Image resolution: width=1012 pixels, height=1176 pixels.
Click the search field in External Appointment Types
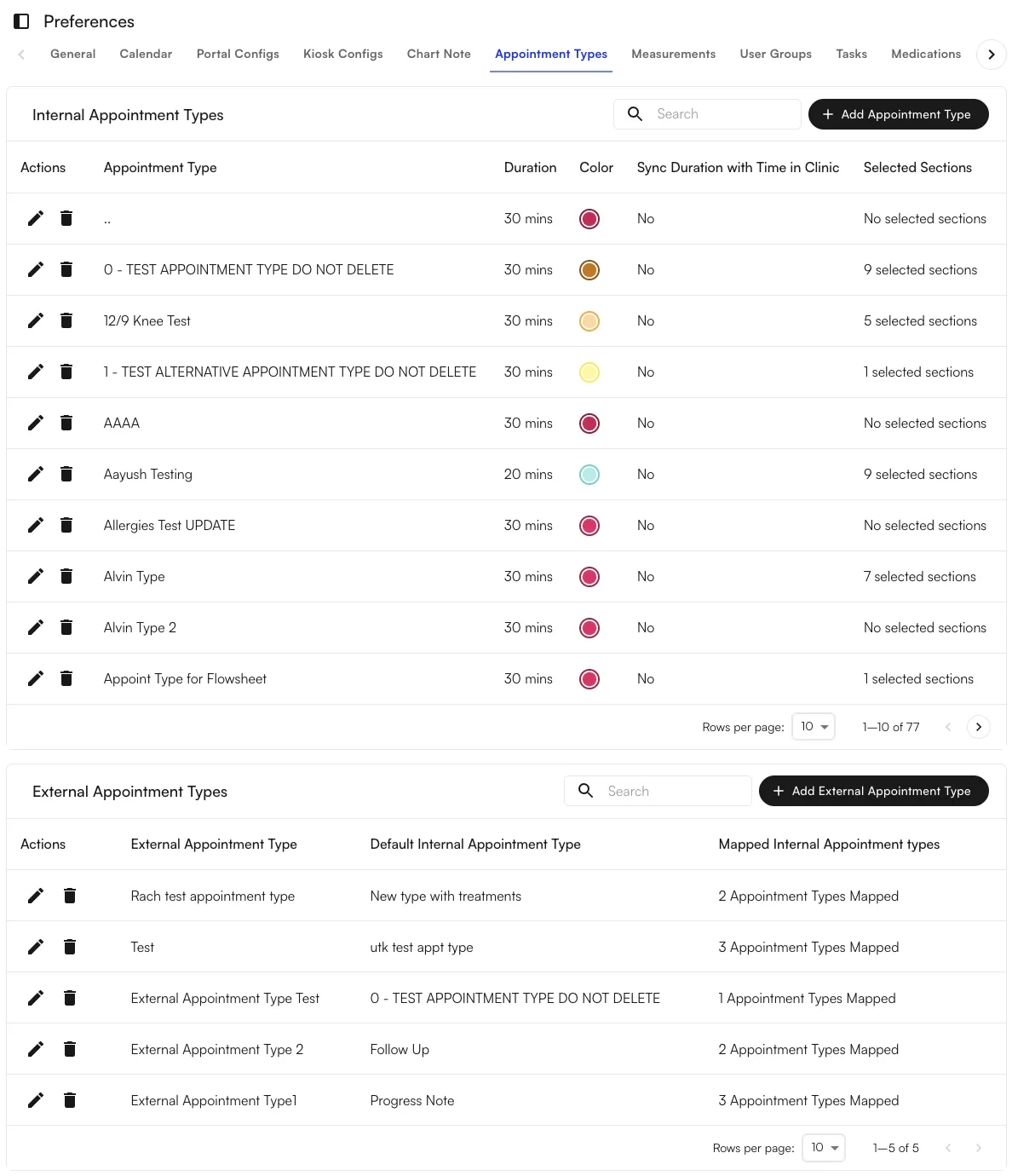(x=673, y=791)
